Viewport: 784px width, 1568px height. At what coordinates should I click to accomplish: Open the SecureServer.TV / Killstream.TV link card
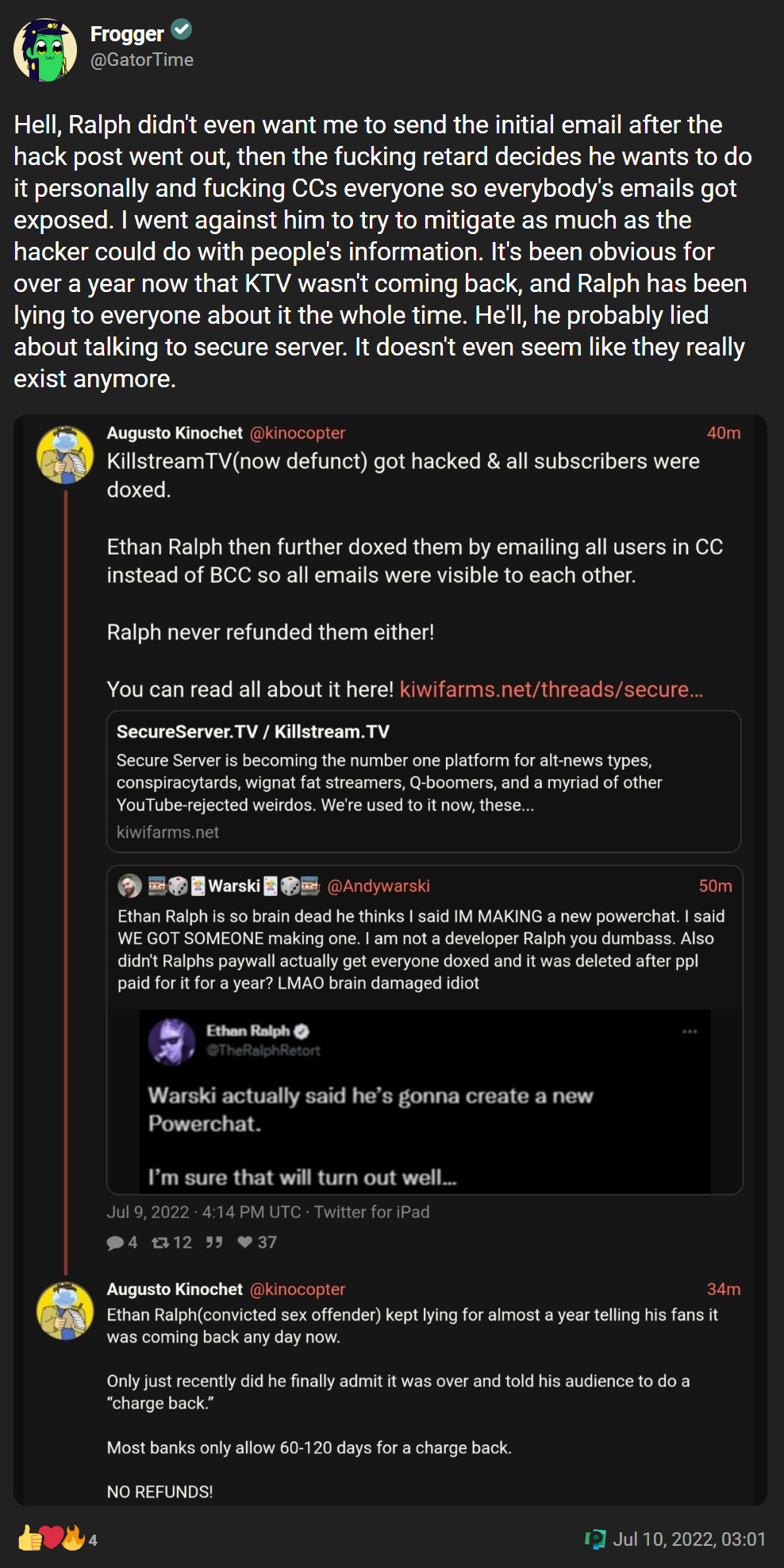[424, 782]
